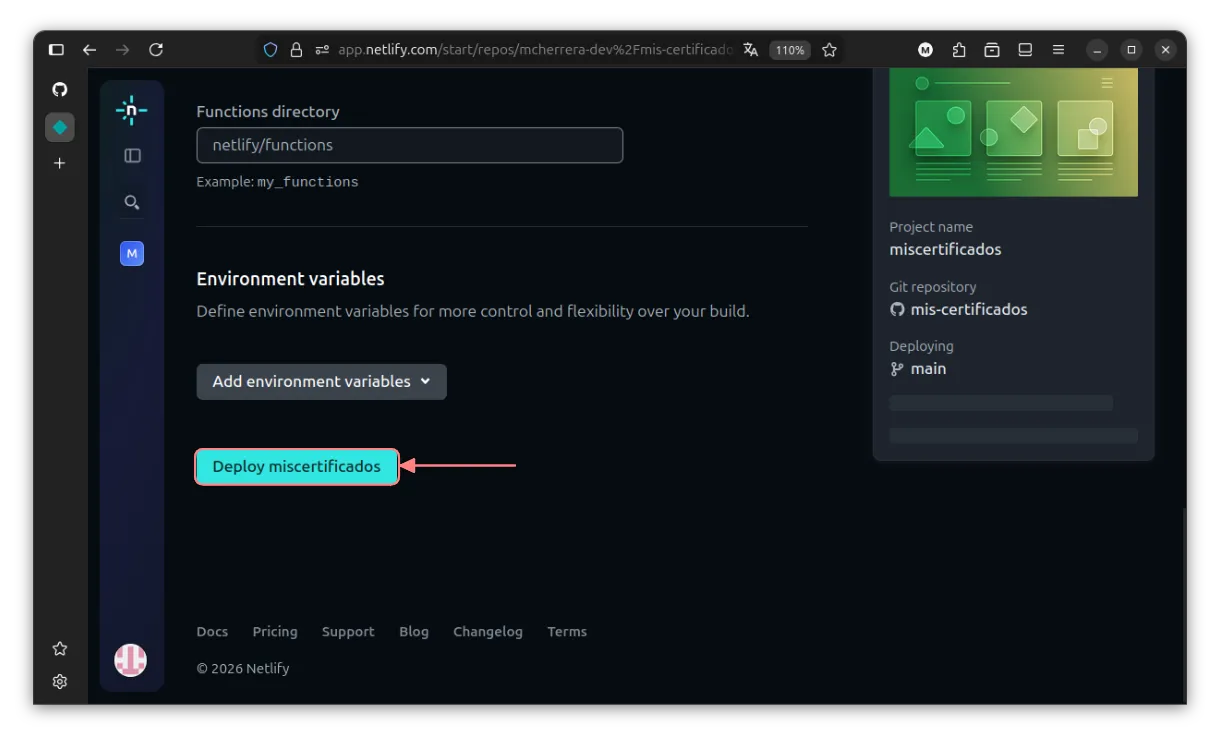1220x740 pixels.
Task: Expand Add environment variables dropdown
Action: pyautogui.click(x=321, y=382)
